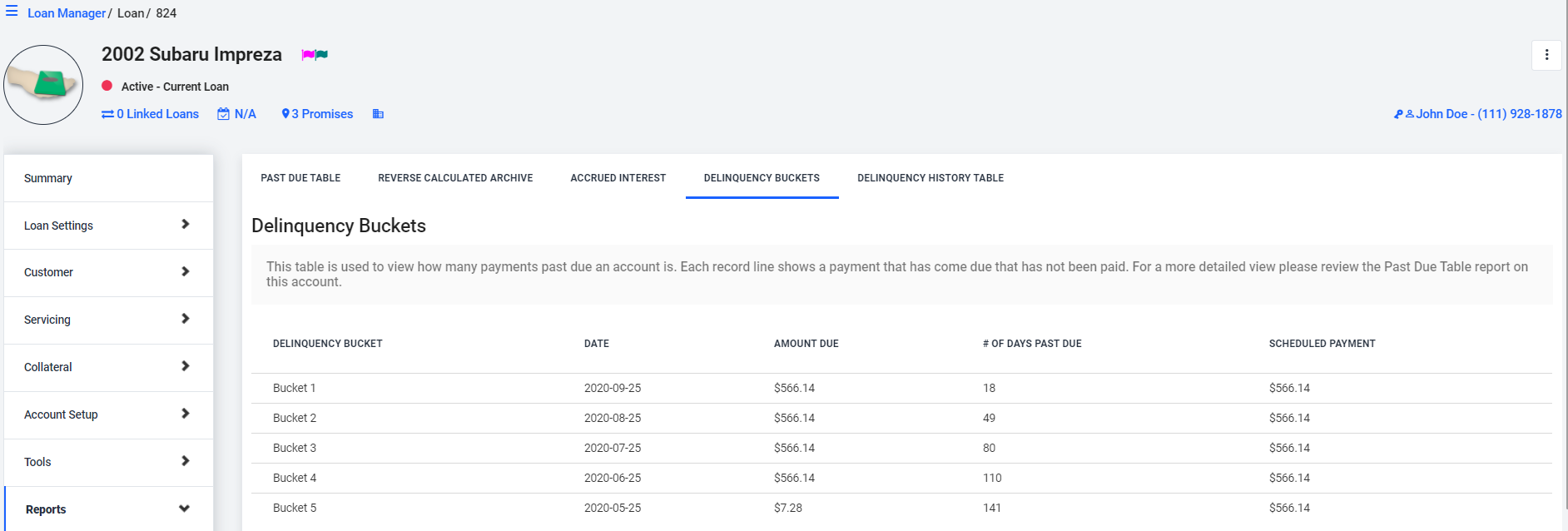Click the magenta flag icon
Screen dimensions: 1568x531
click(x=308, y=55)
